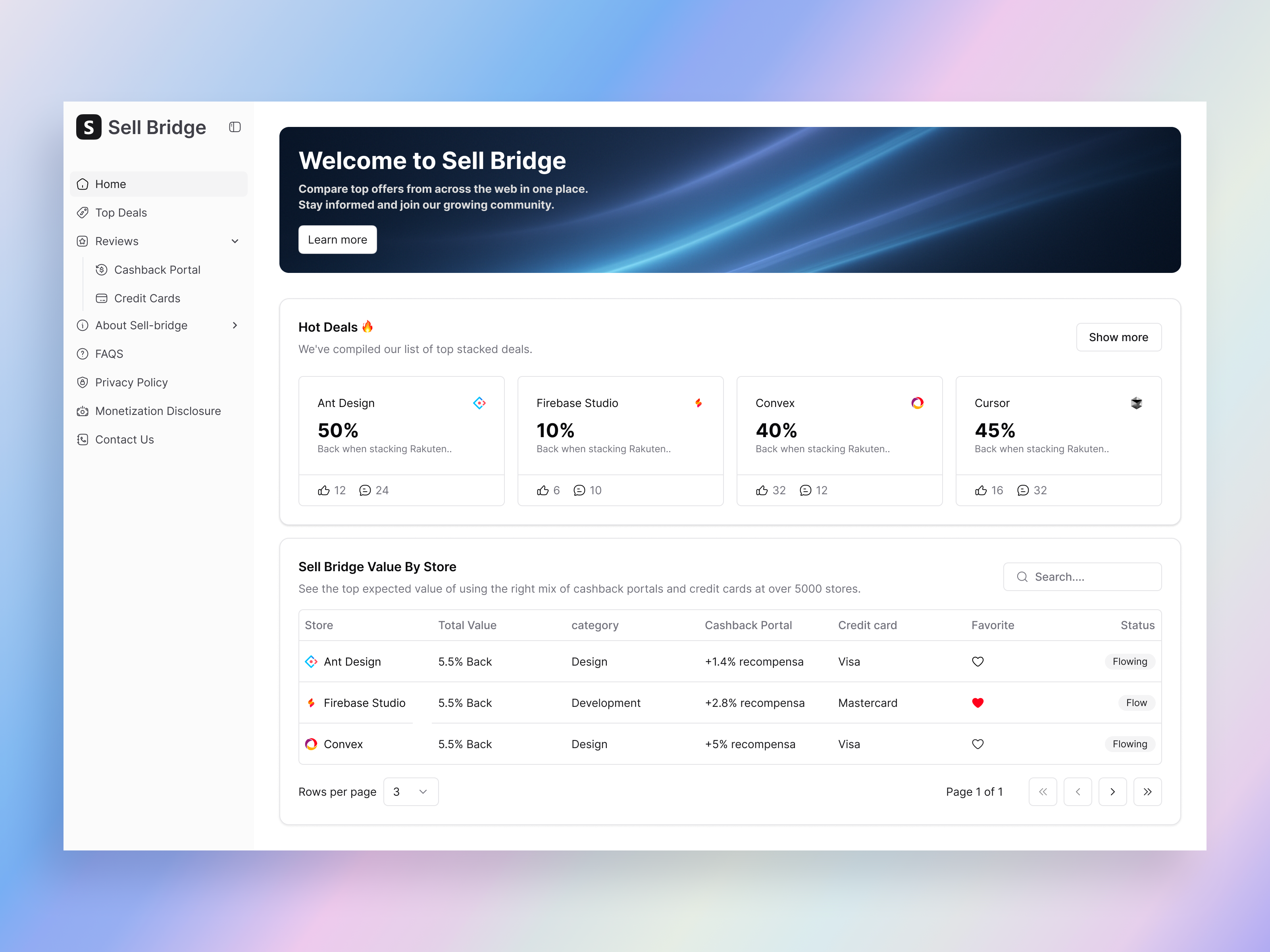Open comments icon on Convex deal card

coord(806,490)
